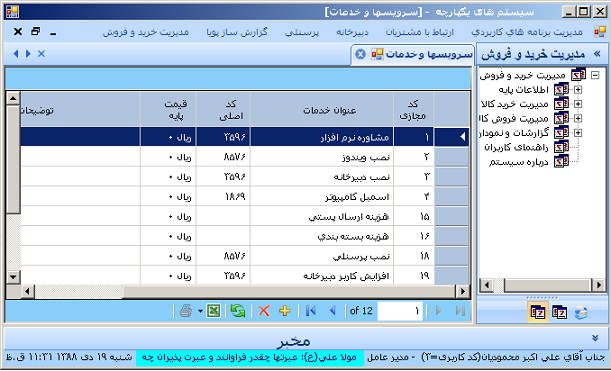Open ارتباط با مشتریان menu
Viewport: 611px width, 371px height.
420,32
